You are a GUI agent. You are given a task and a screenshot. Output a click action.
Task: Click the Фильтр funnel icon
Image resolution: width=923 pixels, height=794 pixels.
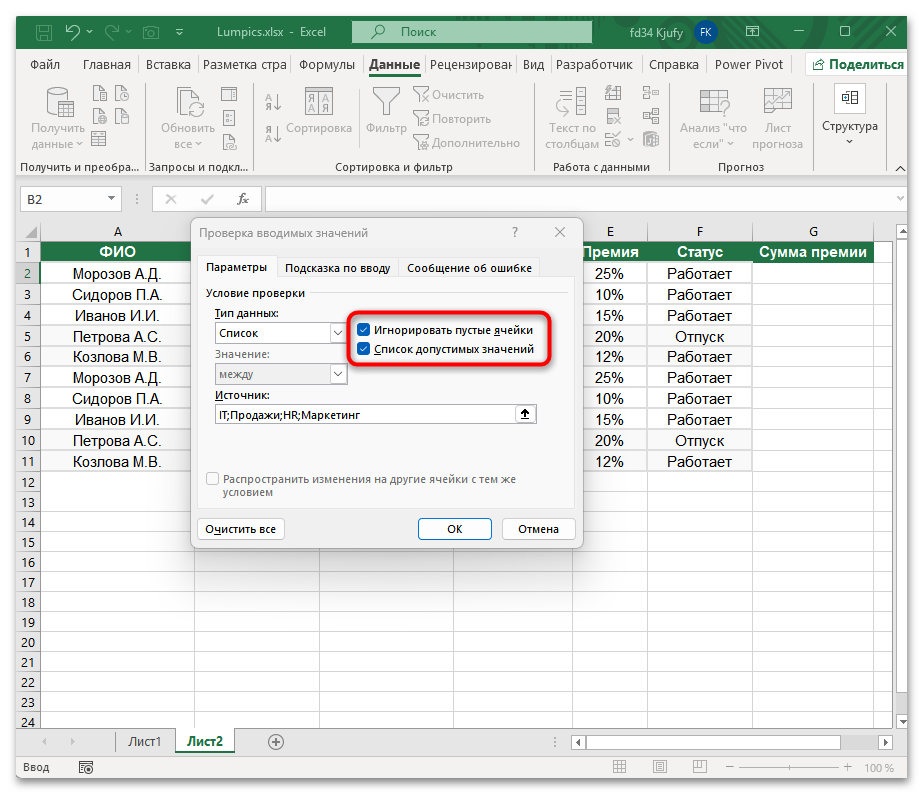pyautogui.click(x=386, y=102)
